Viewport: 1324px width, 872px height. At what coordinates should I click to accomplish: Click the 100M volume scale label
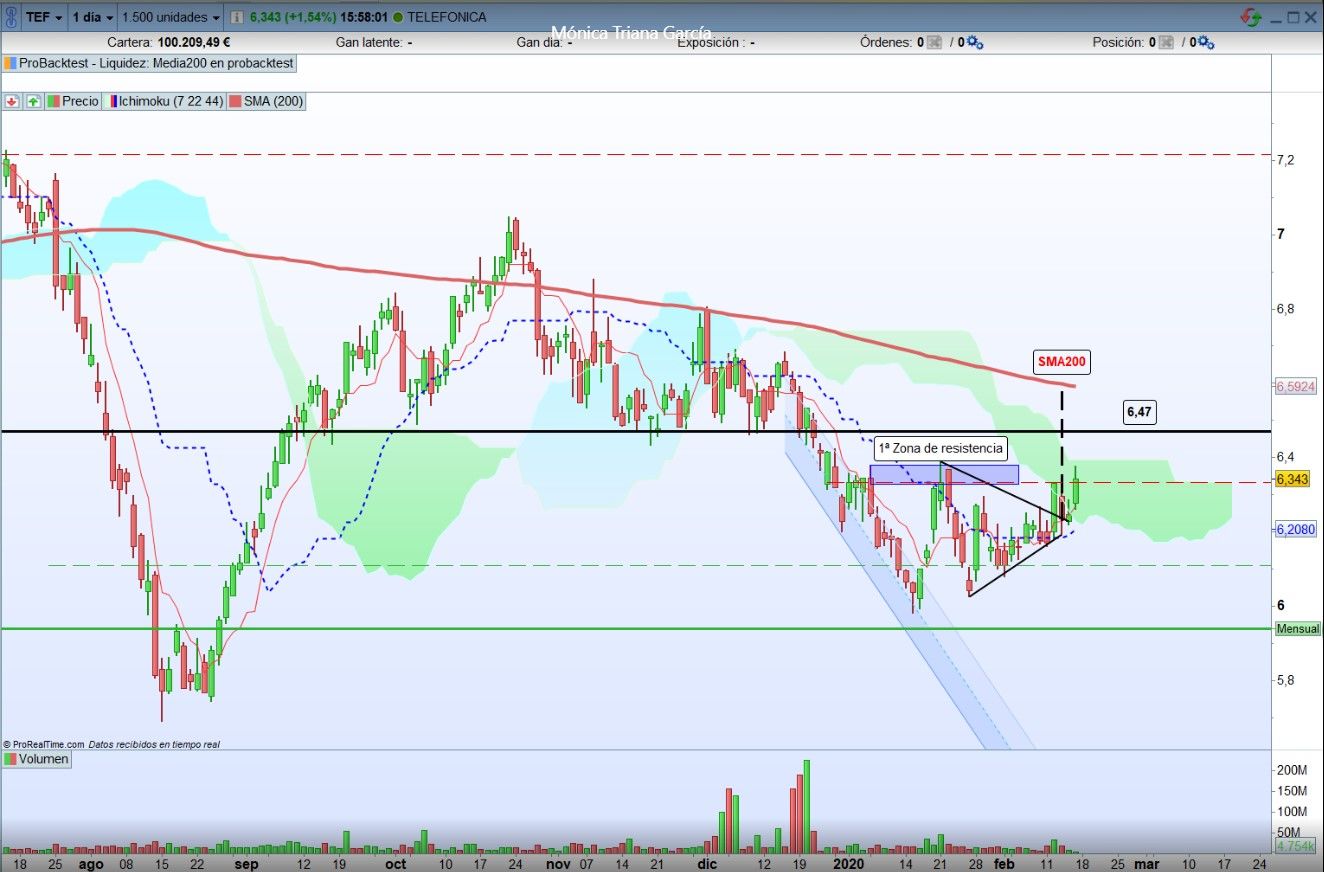coord(1292,812)
